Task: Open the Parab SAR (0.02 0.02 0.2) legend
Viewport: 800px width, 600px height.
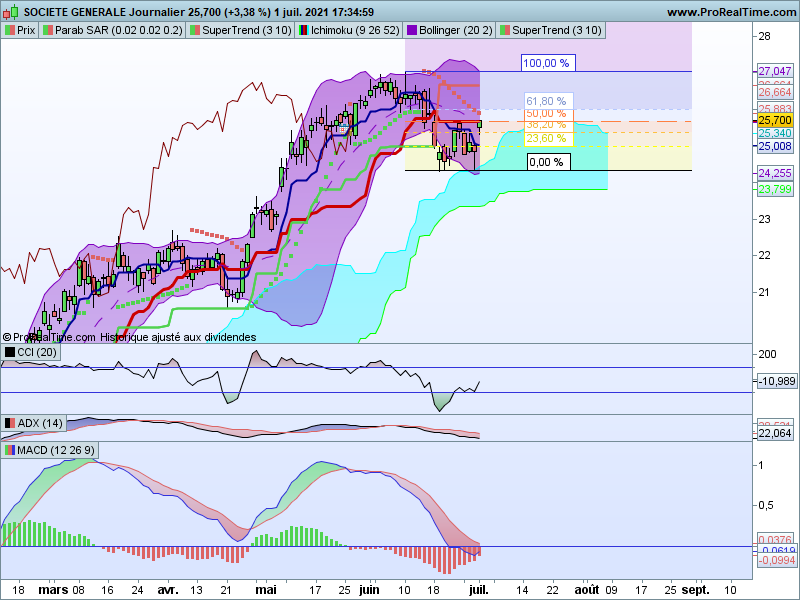Action: click(x=113, y=30)
